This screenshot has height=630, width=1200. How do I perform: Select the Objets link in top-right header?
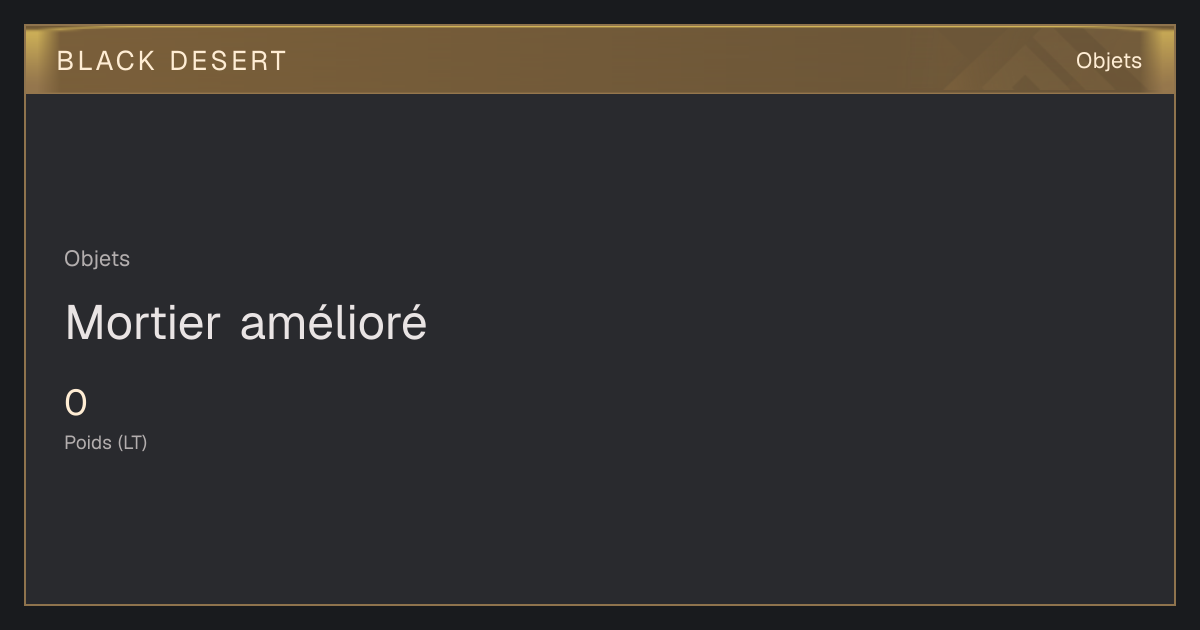click(x=1108, y=61)
